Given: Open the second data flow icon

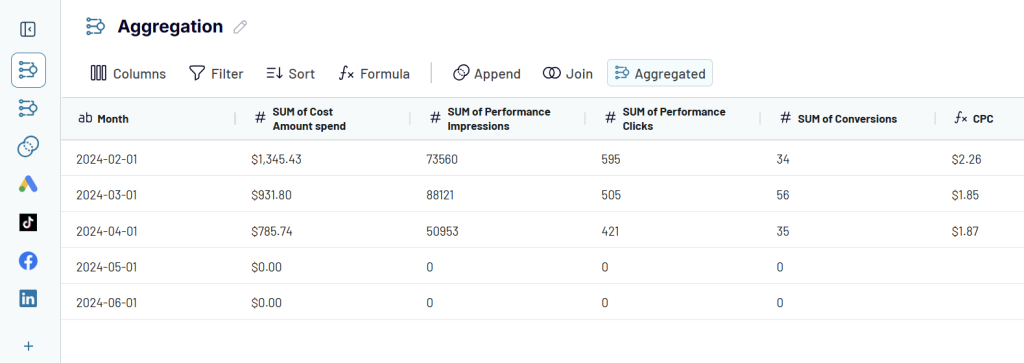Looking at the screenshot, I should coord(28,108).
